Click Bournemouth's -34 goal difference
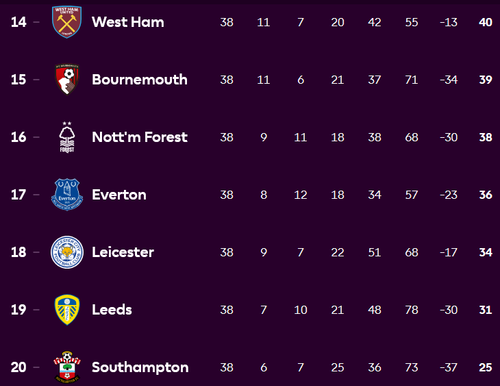Screen dimensions: 500x386 coord(449,80)
